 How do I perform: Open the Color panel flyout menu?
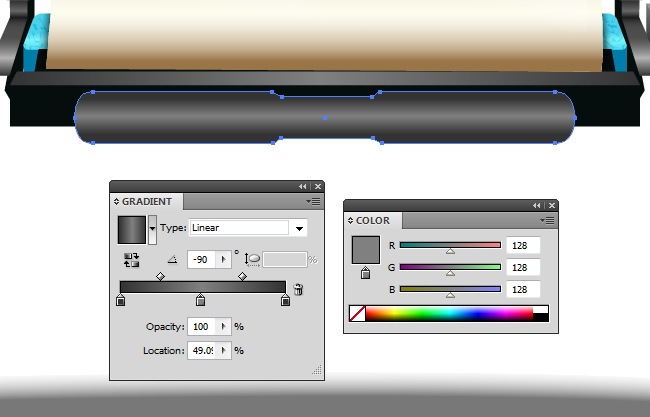547,221
